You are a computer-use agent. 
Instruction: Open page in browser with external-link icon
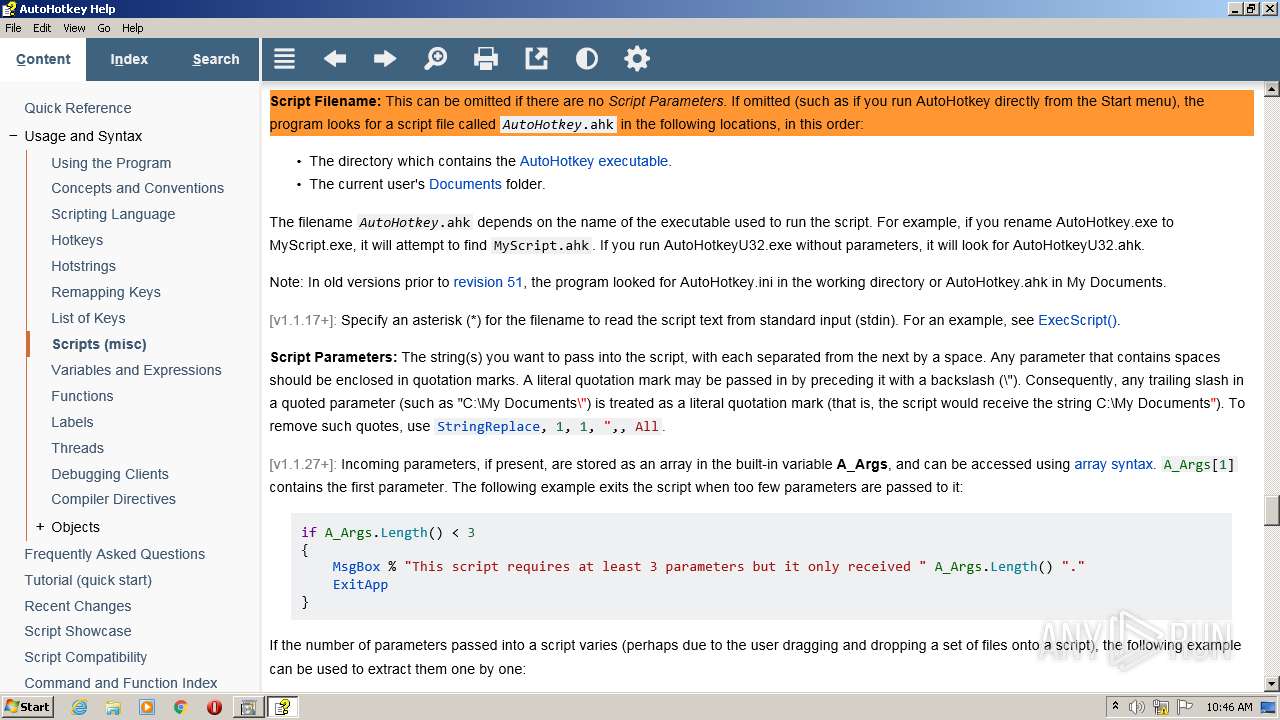click(536, 59)
